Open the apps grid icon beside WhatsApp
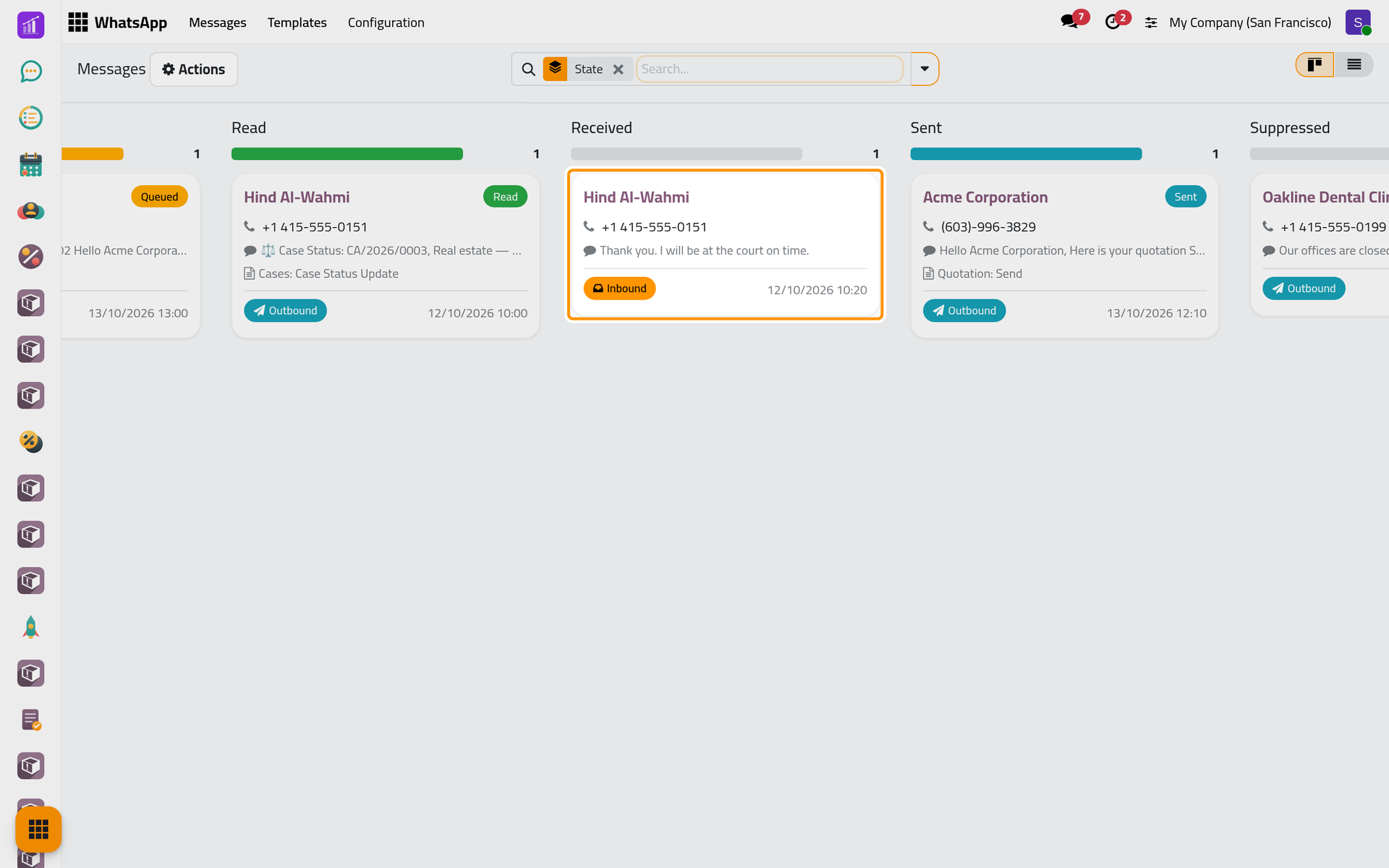 [x=77, y=22]
